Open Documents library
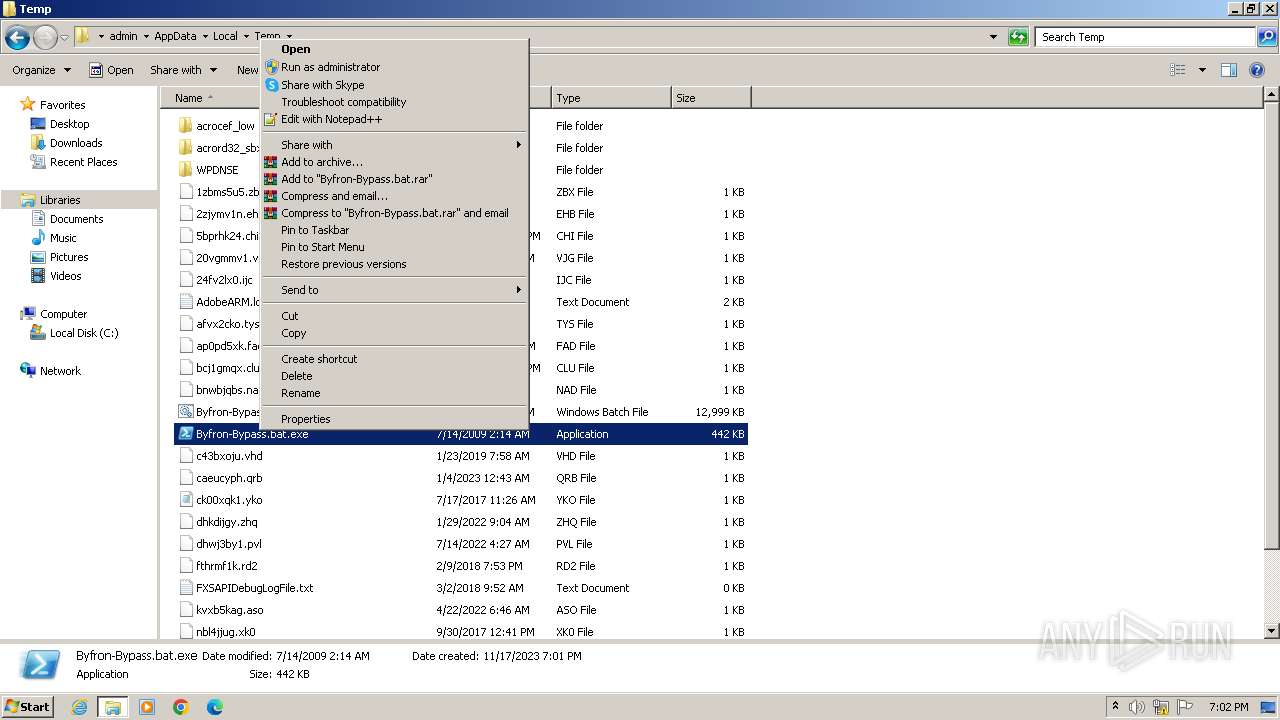Image resolution: width=1280 pixels, height=720 pixels. pyautogui.click(x=76, y=219)
